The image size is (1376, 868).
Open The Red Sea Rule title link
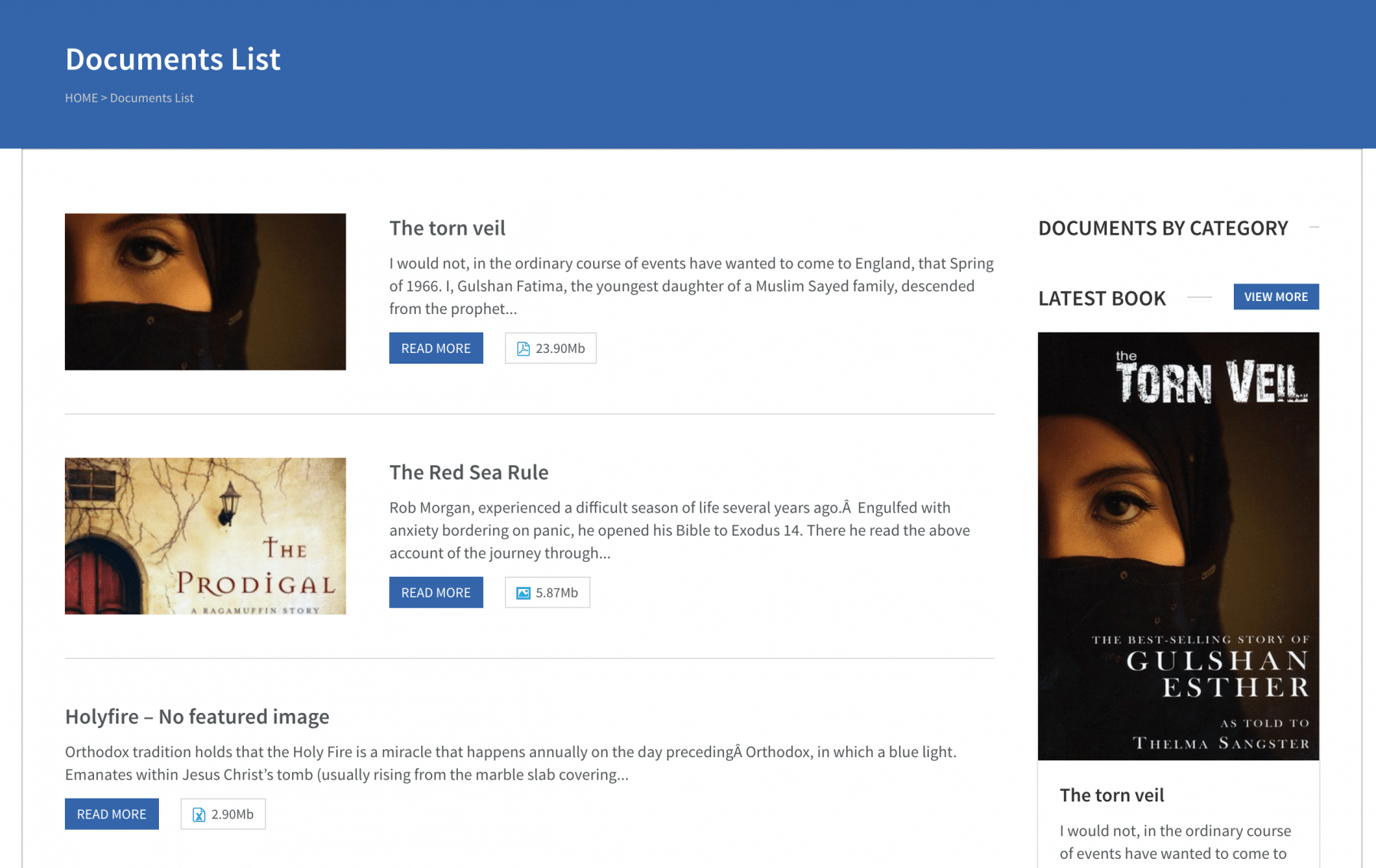coord(469,473)
